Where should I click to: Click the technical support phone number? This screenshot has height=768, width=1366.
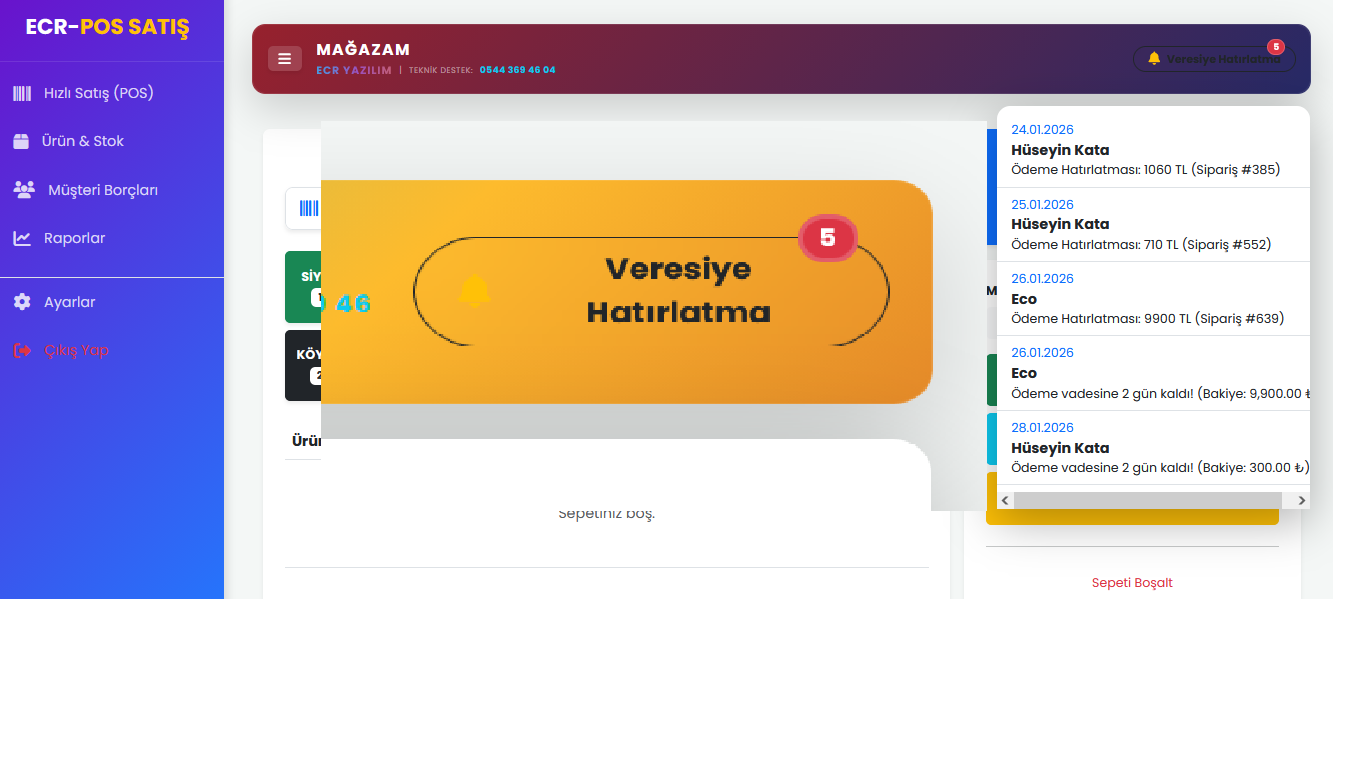[517, 70]
